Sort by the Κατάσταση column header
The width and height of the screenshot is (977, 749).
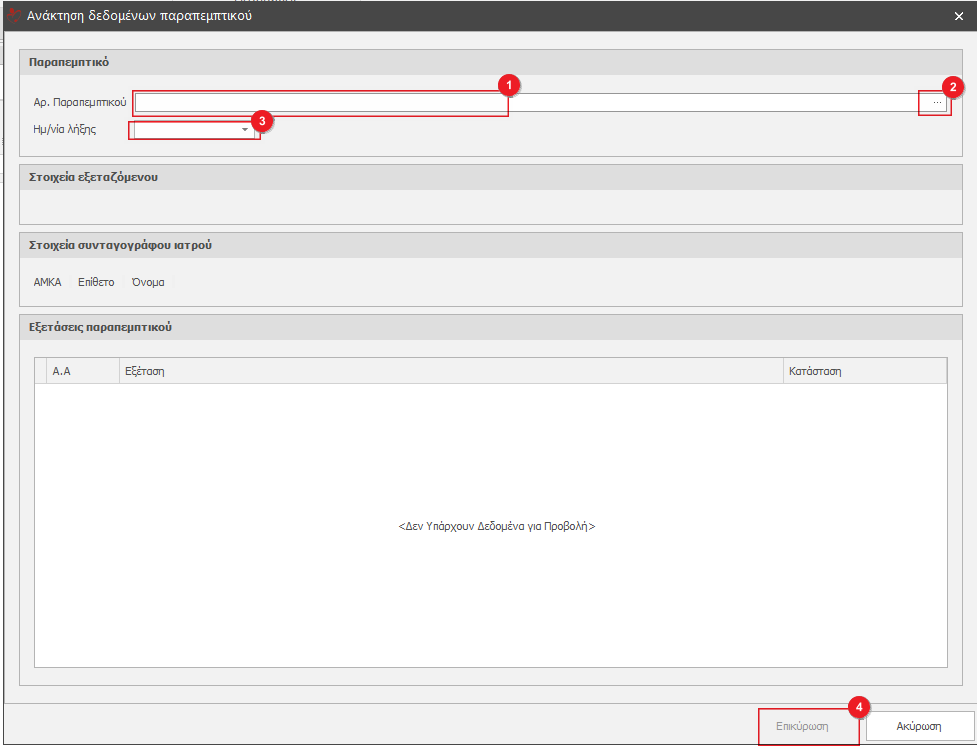(864, 371)
